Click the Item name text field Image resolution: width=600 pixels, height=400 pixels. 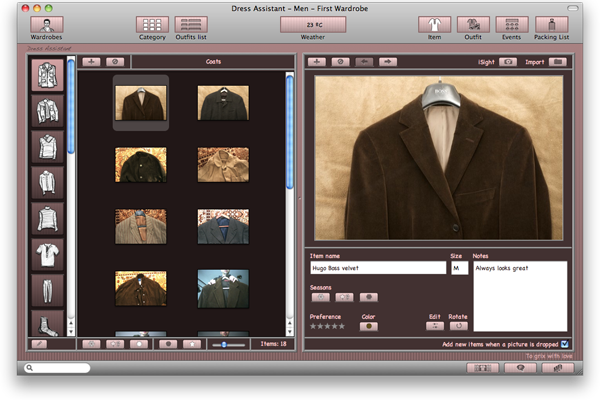click(377, 268)
